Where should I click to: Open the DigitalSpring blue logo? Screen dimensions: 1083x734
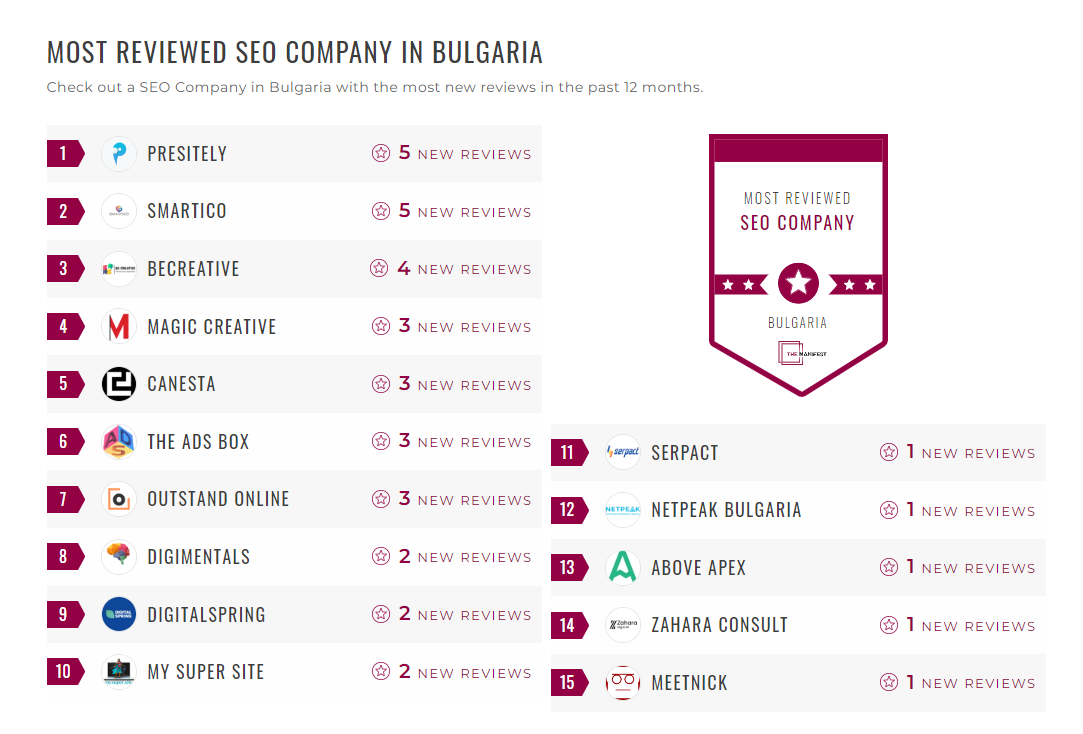pyautogui.click(x=119, y=615)
